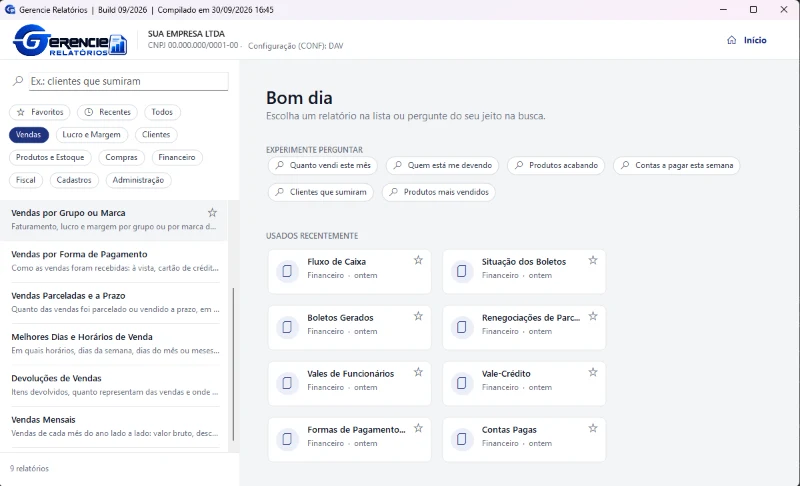Open the Contas Pagas recent card
800x486 pixels.
click(524, 440)
